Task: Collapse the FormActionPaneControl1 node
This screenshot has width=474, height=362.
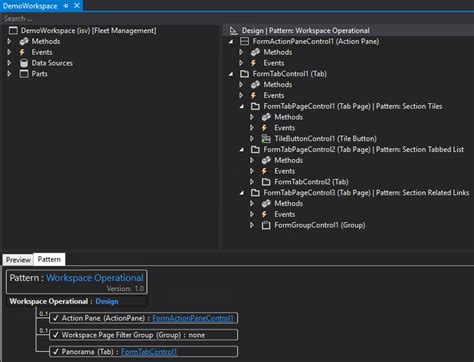Action: tap(231, 42)
